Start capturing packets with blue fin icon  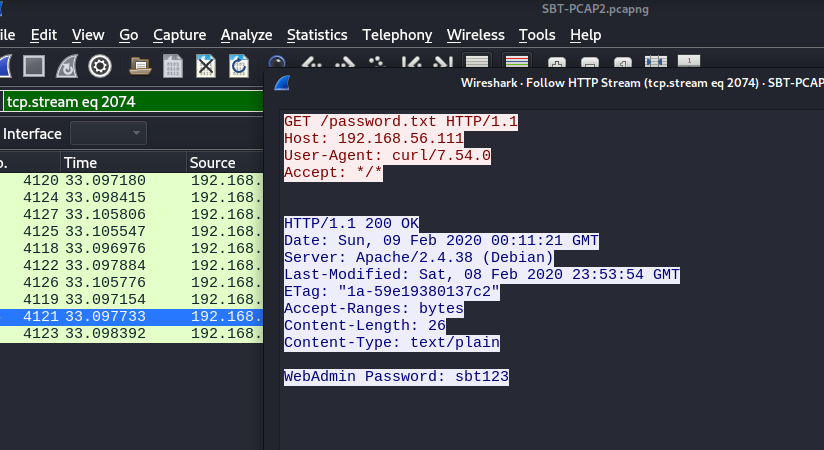(4, 67)
